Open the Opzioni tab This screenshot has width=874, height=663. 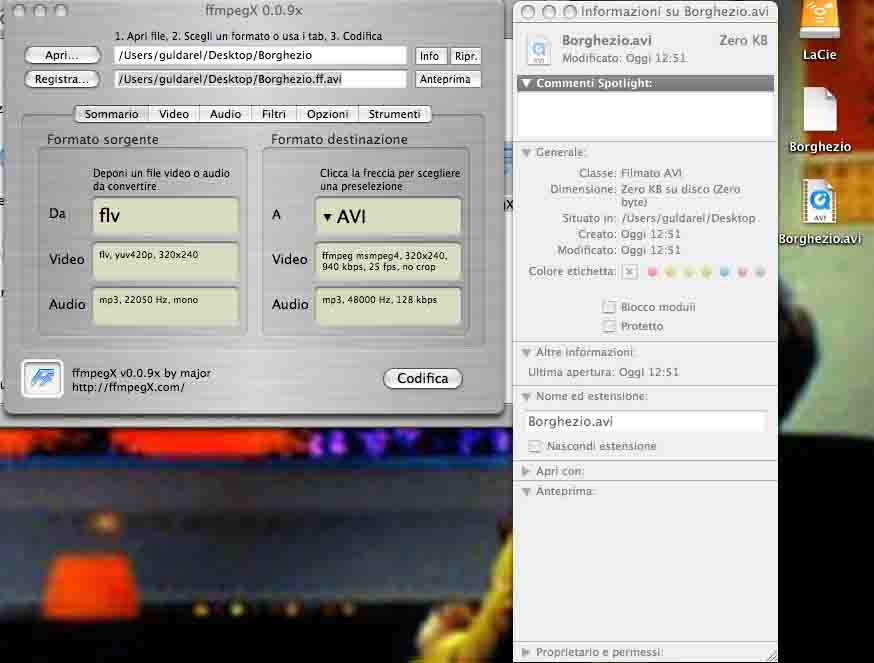tap(327, 114)
